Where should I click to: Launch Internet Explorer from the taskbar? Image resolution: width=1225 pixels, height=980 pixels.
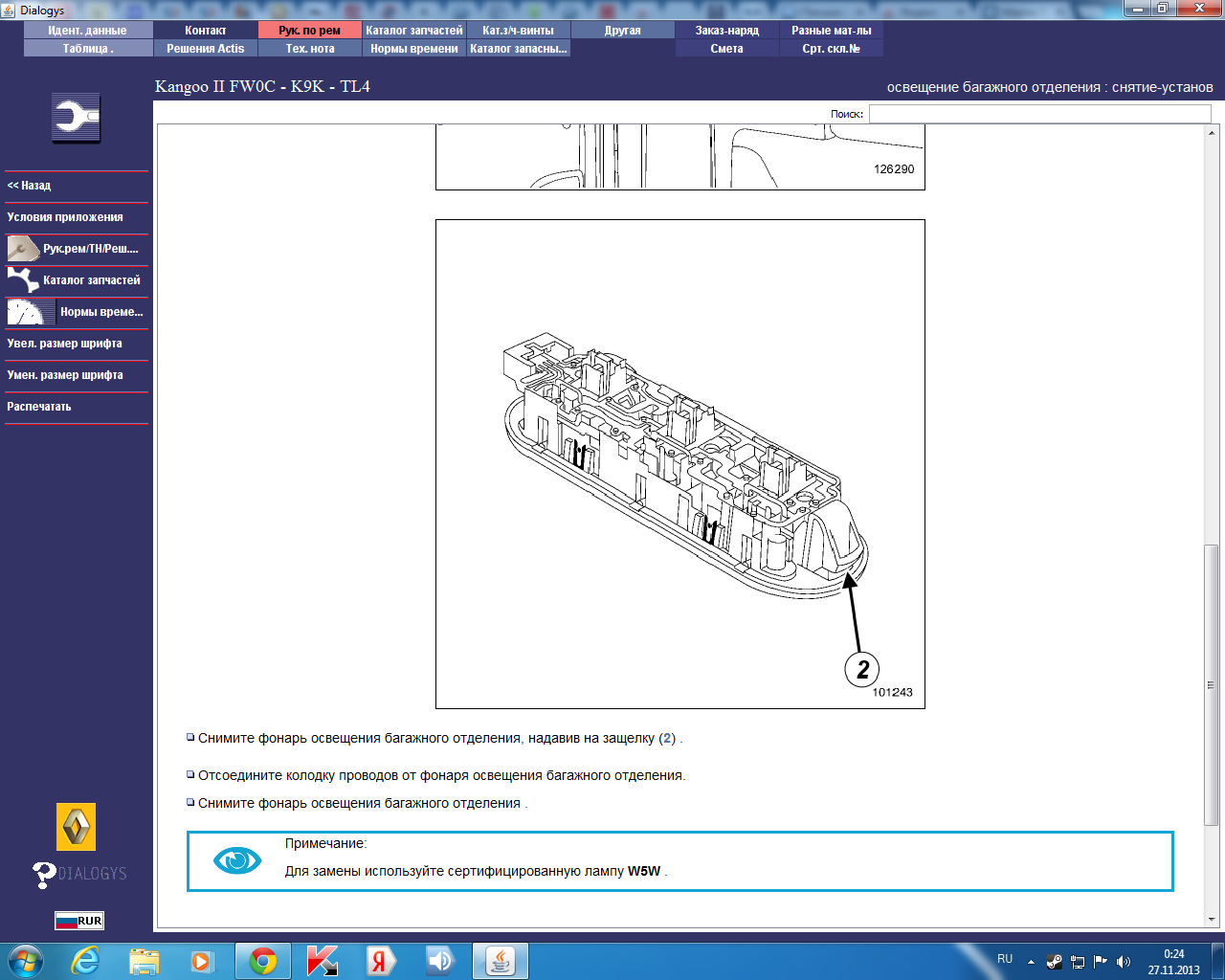click(85, 961)
